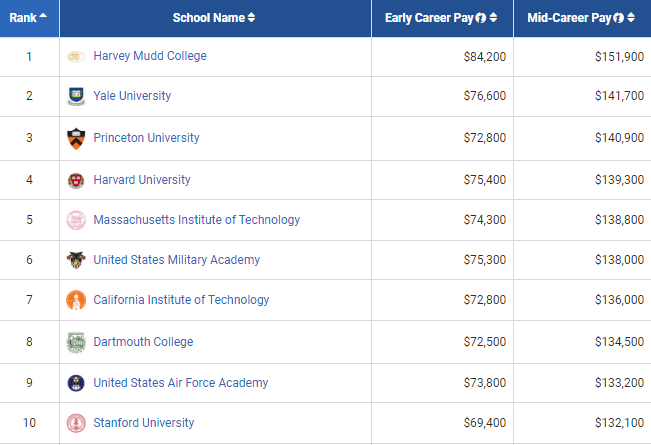This screenshot has width=651, height=445.
Task: Visit the Stanford University page link
Action: click(143, 423)
